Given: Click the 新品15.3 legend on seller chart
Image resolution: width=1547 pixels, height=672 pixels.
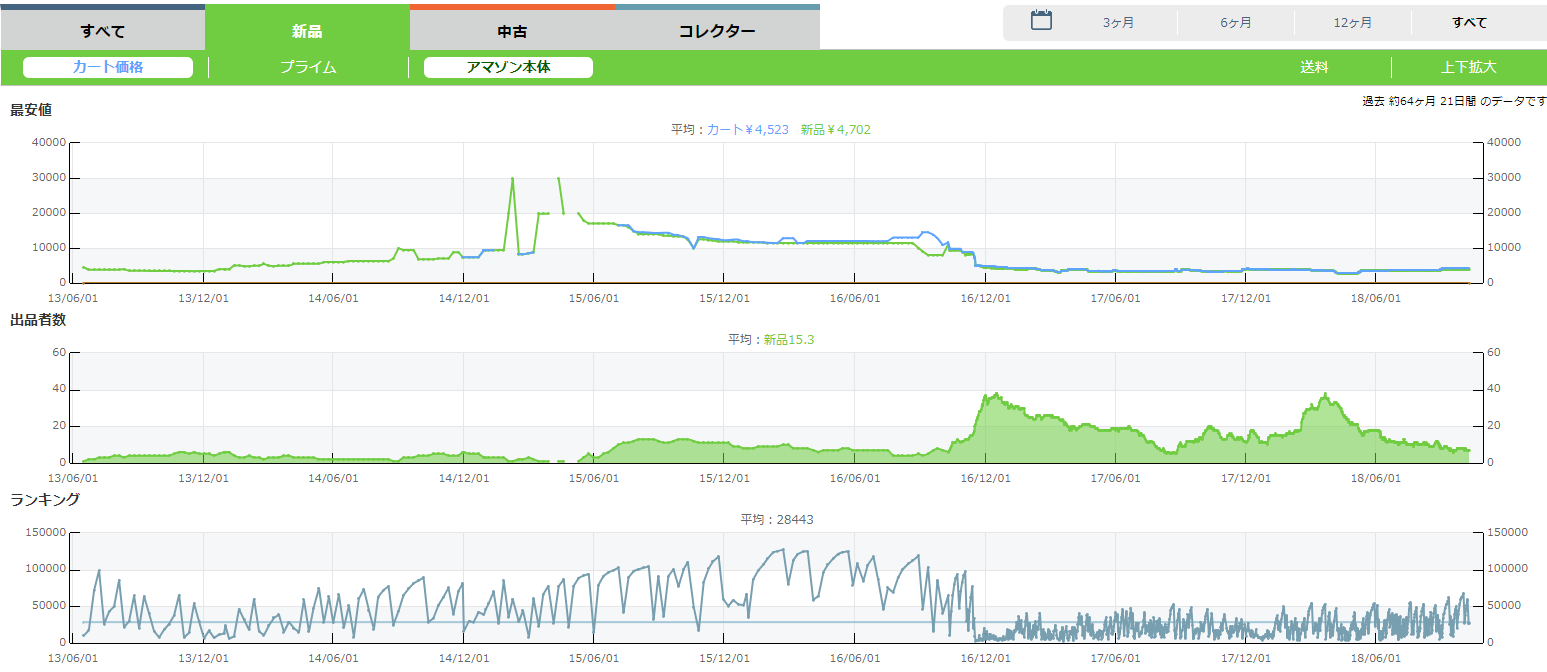Looking at the screenshot, I should click(789, 340).
